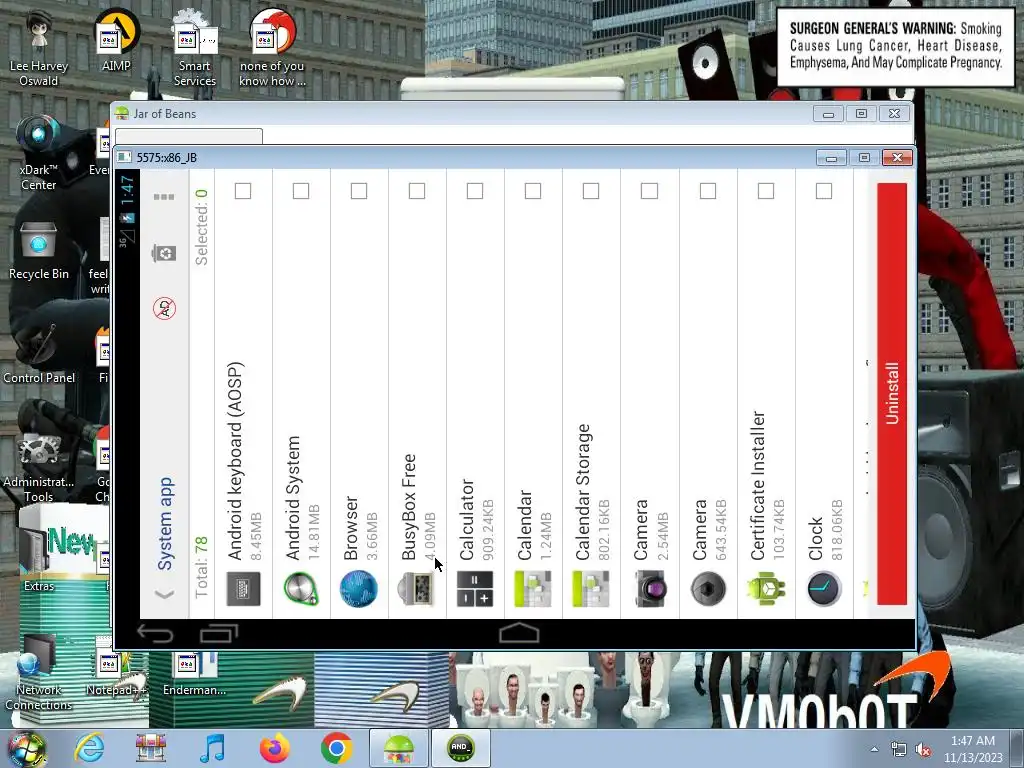Tick the BusyBox Free checkbox
The image size is (1024, 768).
coord(417,191)
